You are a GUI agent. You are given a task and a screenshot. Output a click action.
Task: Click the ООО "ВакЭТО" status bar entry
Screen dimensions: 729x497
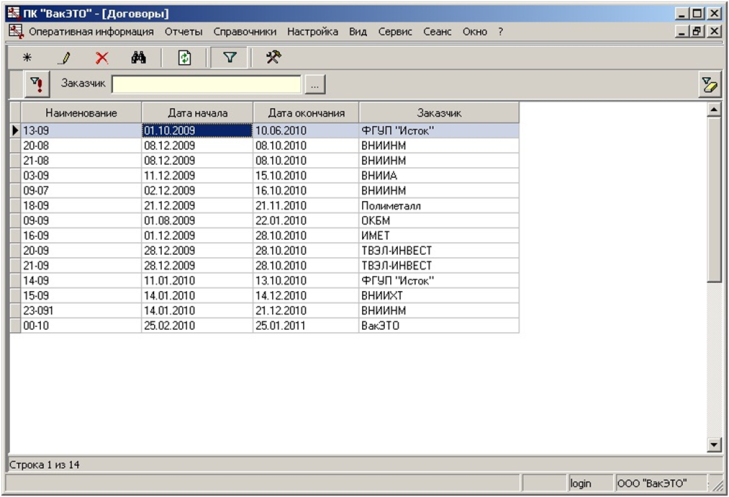pos(661,484)
